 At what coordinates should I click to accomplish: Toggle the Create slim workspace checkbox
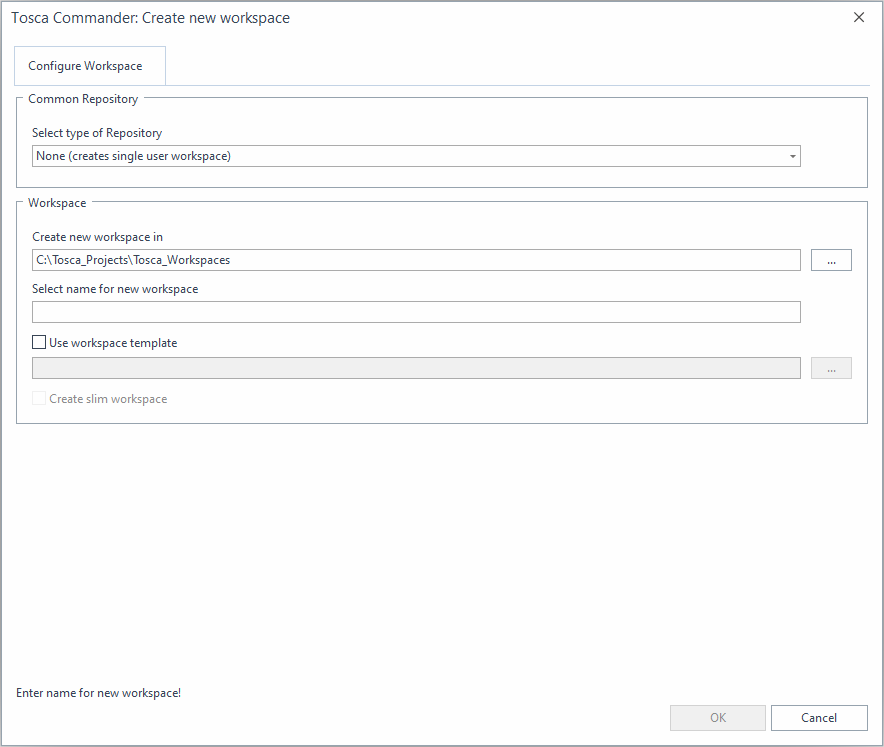pos(39,398)
